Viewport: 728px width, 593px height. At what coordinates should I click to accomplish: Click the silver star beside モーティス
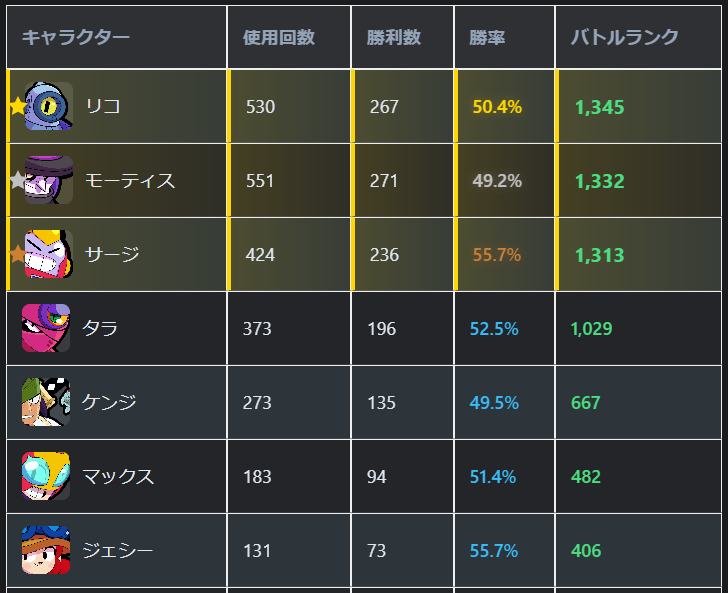tap(17, 181)
